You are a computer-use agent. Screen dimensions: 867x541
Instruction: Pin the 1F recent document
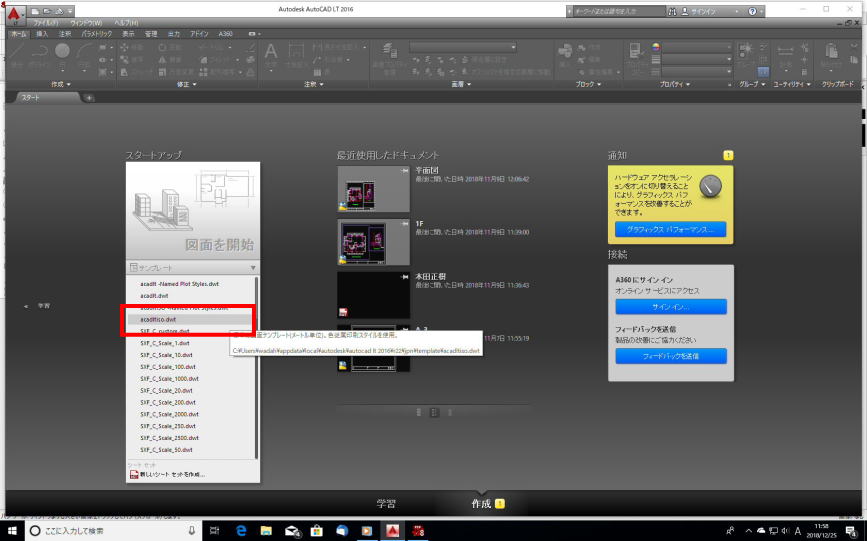(x=405, y=223)
